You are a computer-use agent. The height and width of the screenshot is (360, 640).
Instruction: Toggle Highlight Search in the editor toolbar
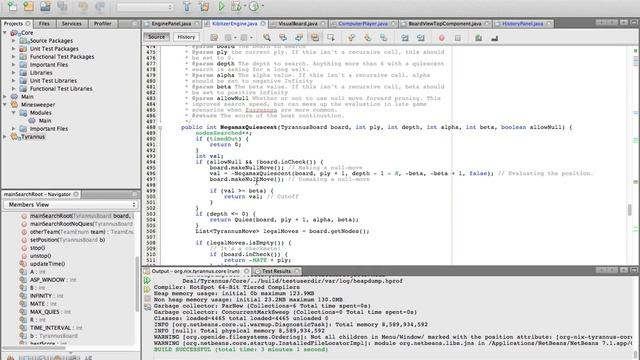coord(315,38)
